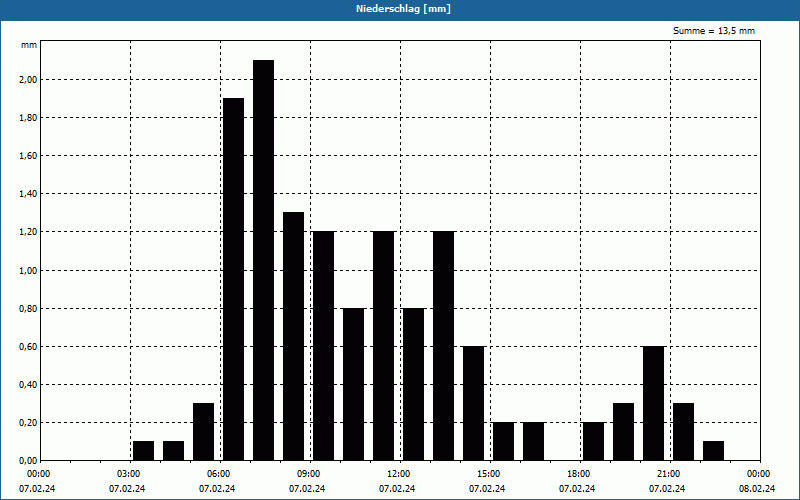Click the 21:00 time label

click(670, 474)
